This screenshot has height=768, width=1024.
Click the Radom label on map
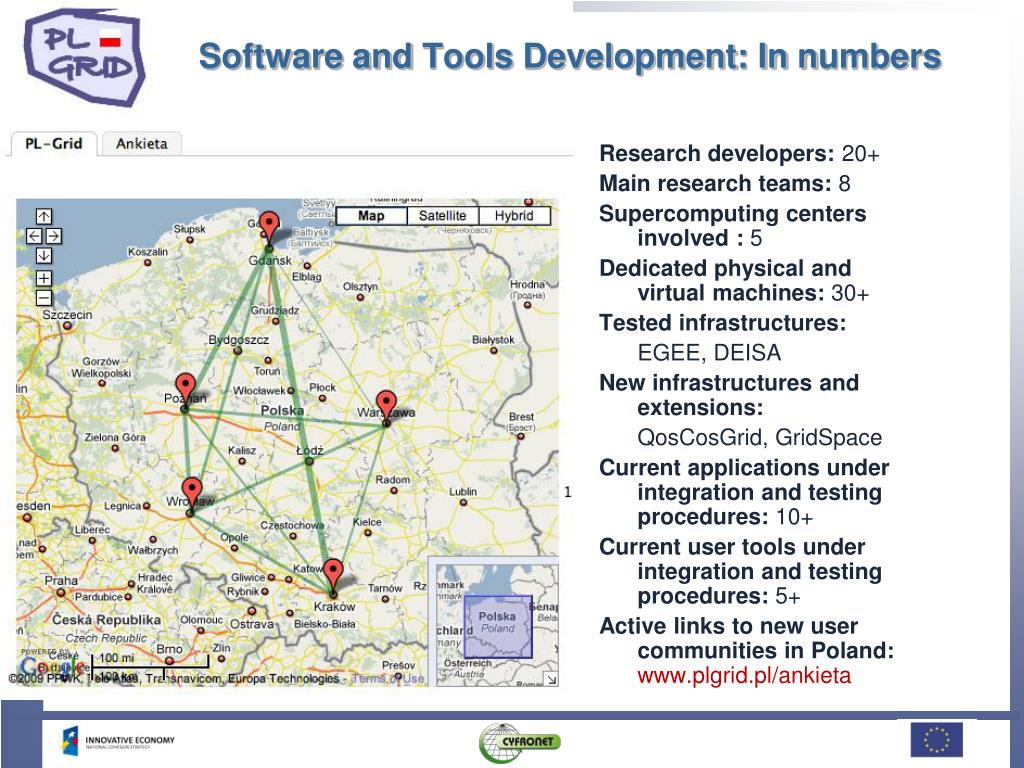click(x=393, y=479)
